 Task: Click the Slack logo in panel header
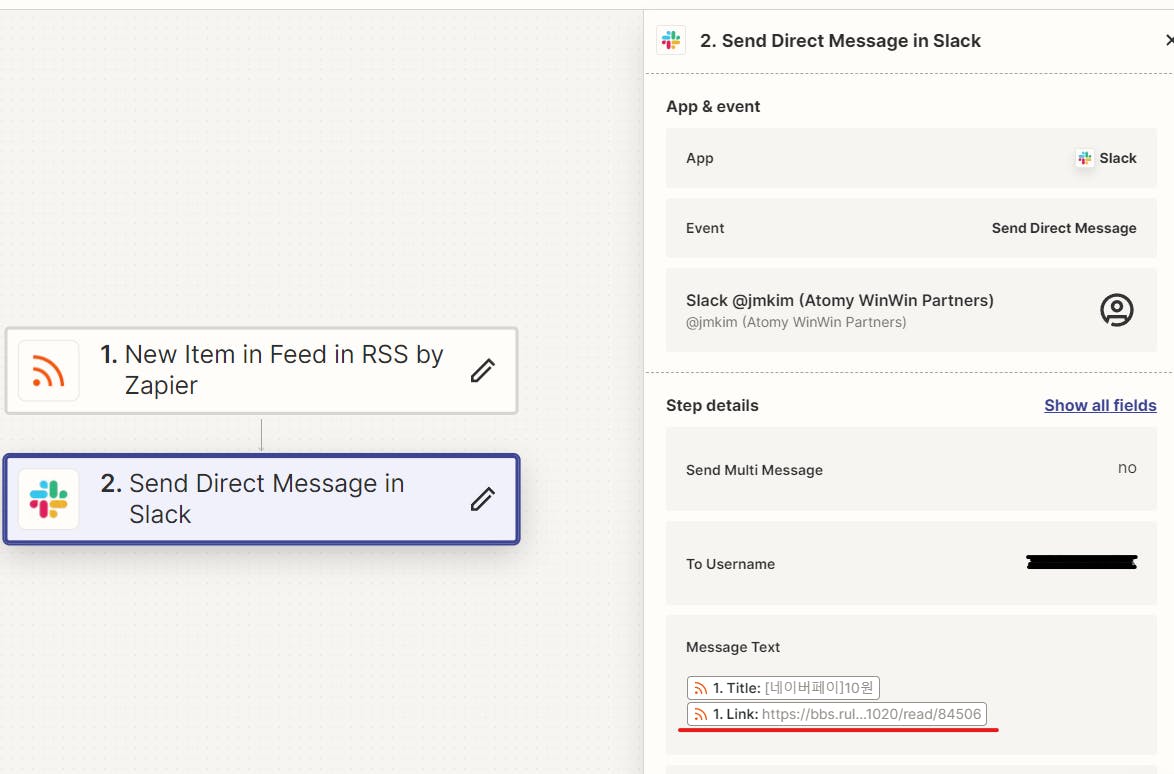[671, 40]
